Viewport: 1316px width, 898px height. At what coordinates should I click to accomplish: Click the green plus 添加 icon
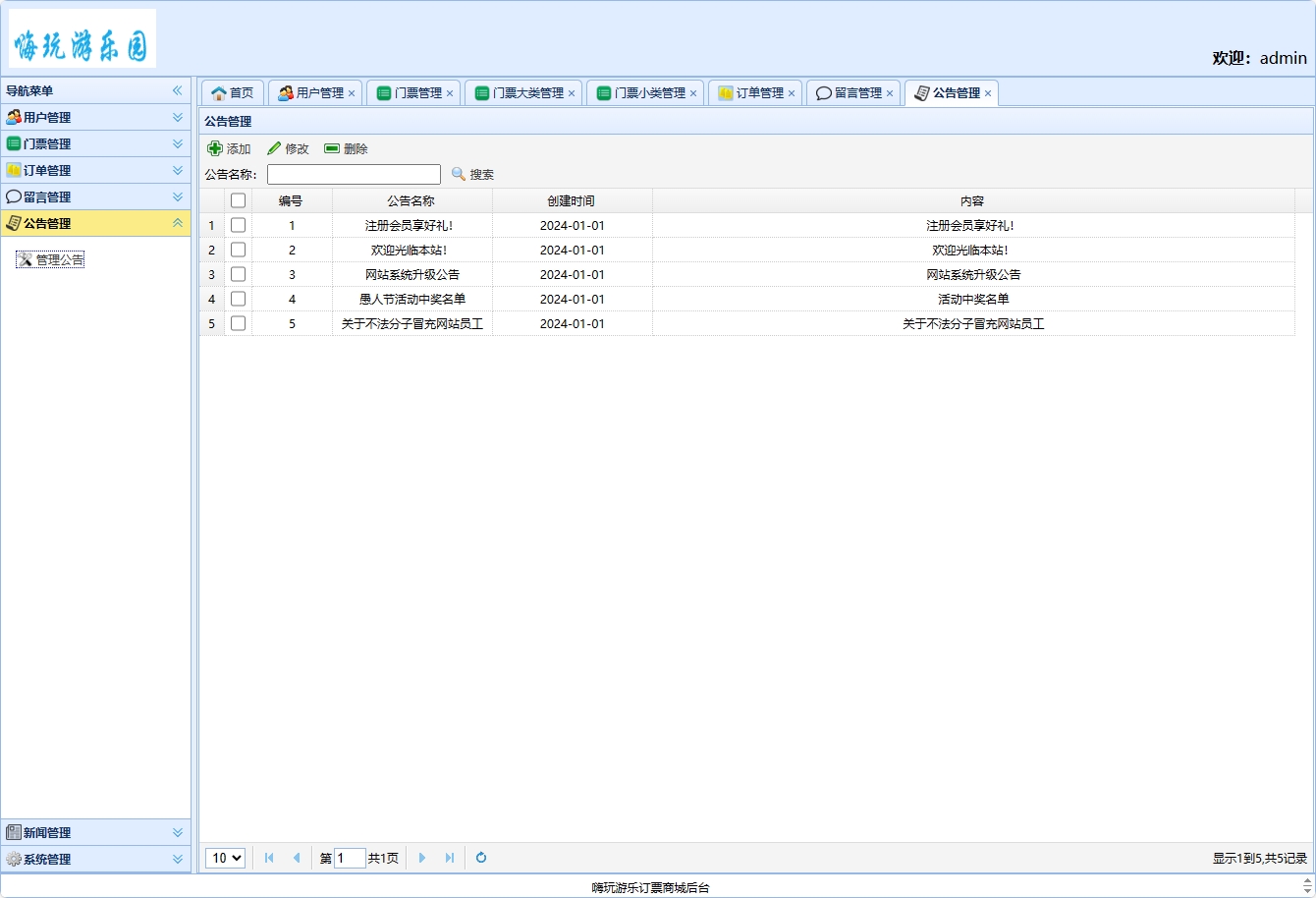coord(215,148)
